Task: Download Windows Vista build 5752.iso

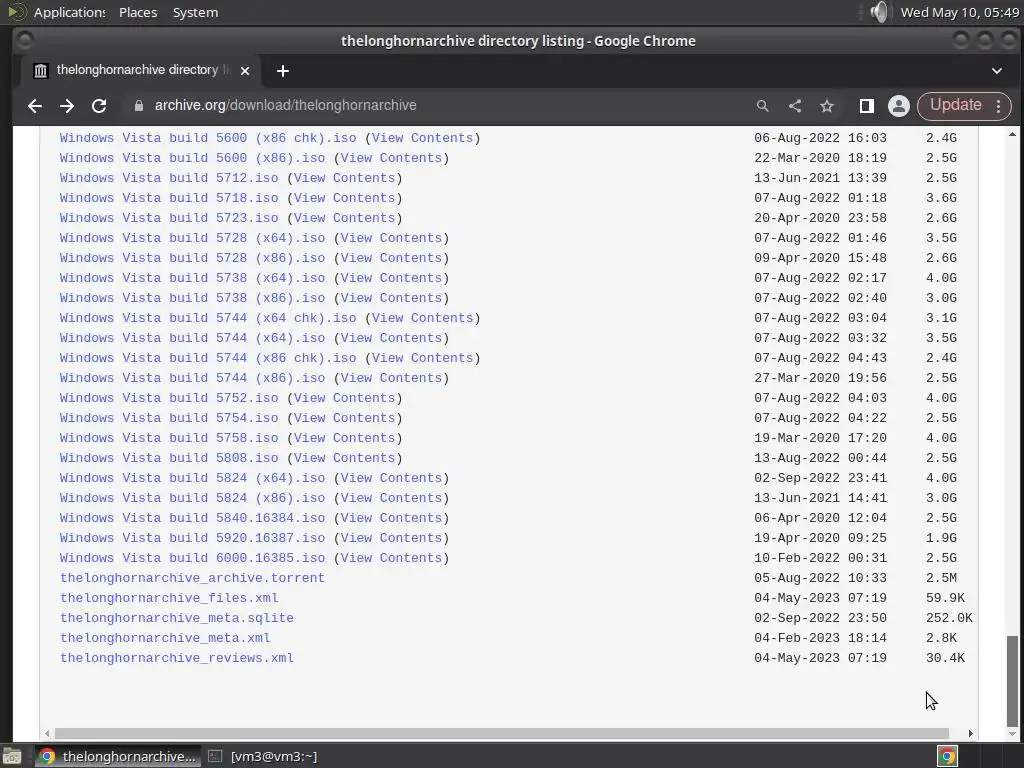Action: click(x=169, y=398)
